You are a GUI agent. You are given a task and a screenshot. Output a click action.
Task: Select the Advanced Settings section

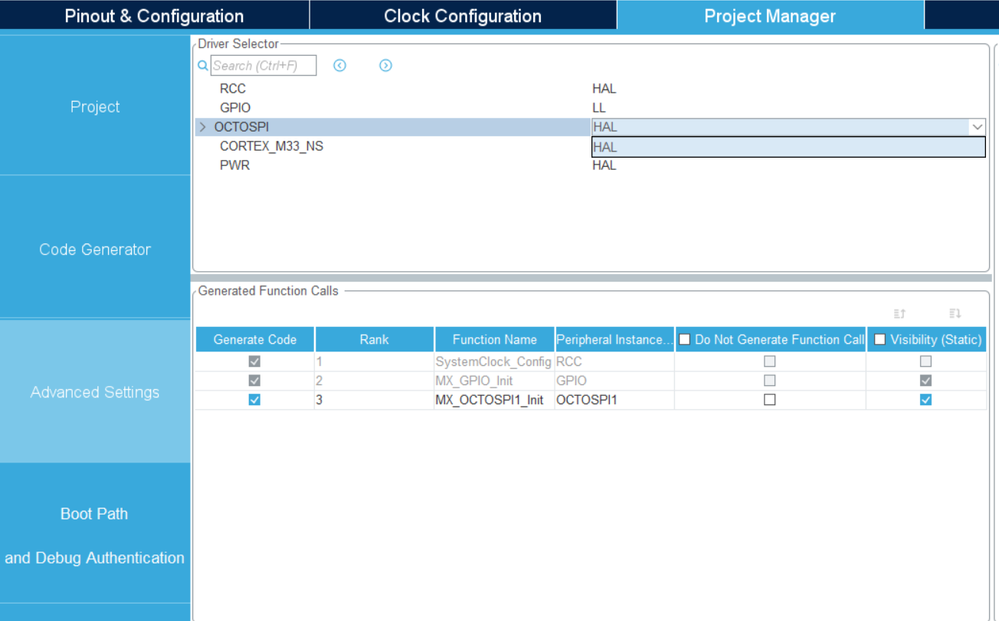click(x=95, y=392)
